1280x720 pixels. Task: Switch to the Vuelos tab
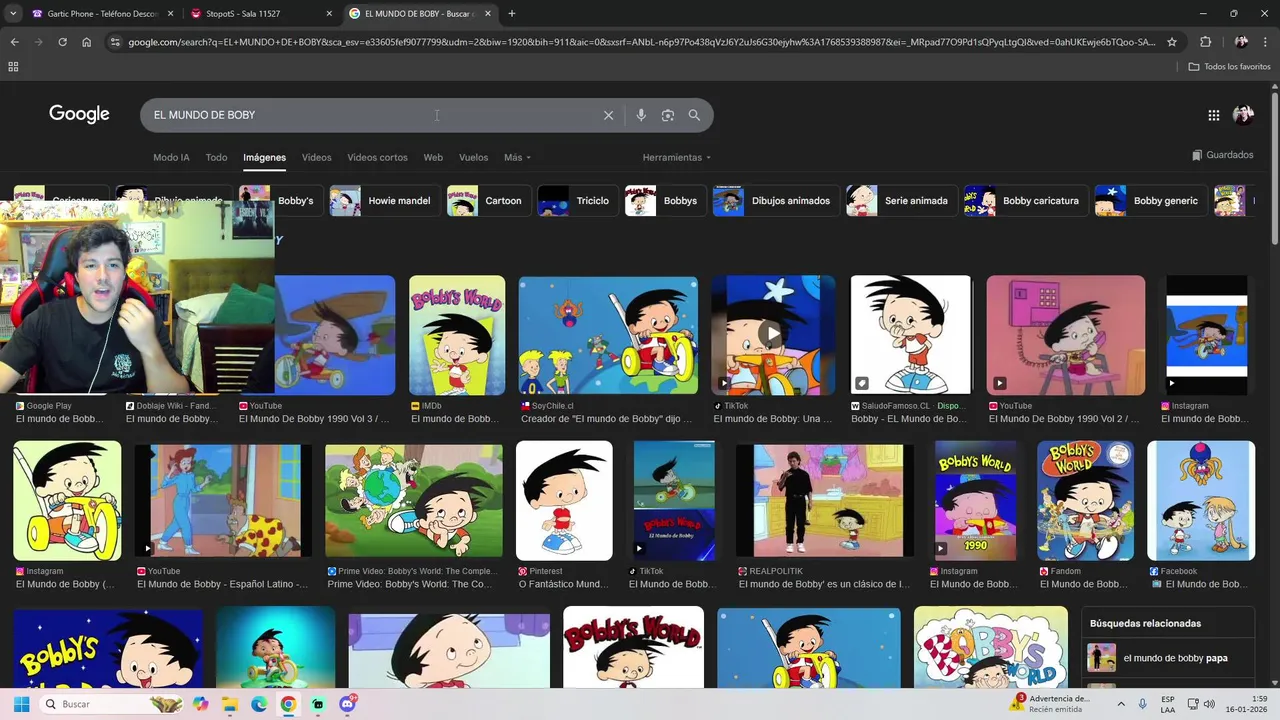pos(473,157)
